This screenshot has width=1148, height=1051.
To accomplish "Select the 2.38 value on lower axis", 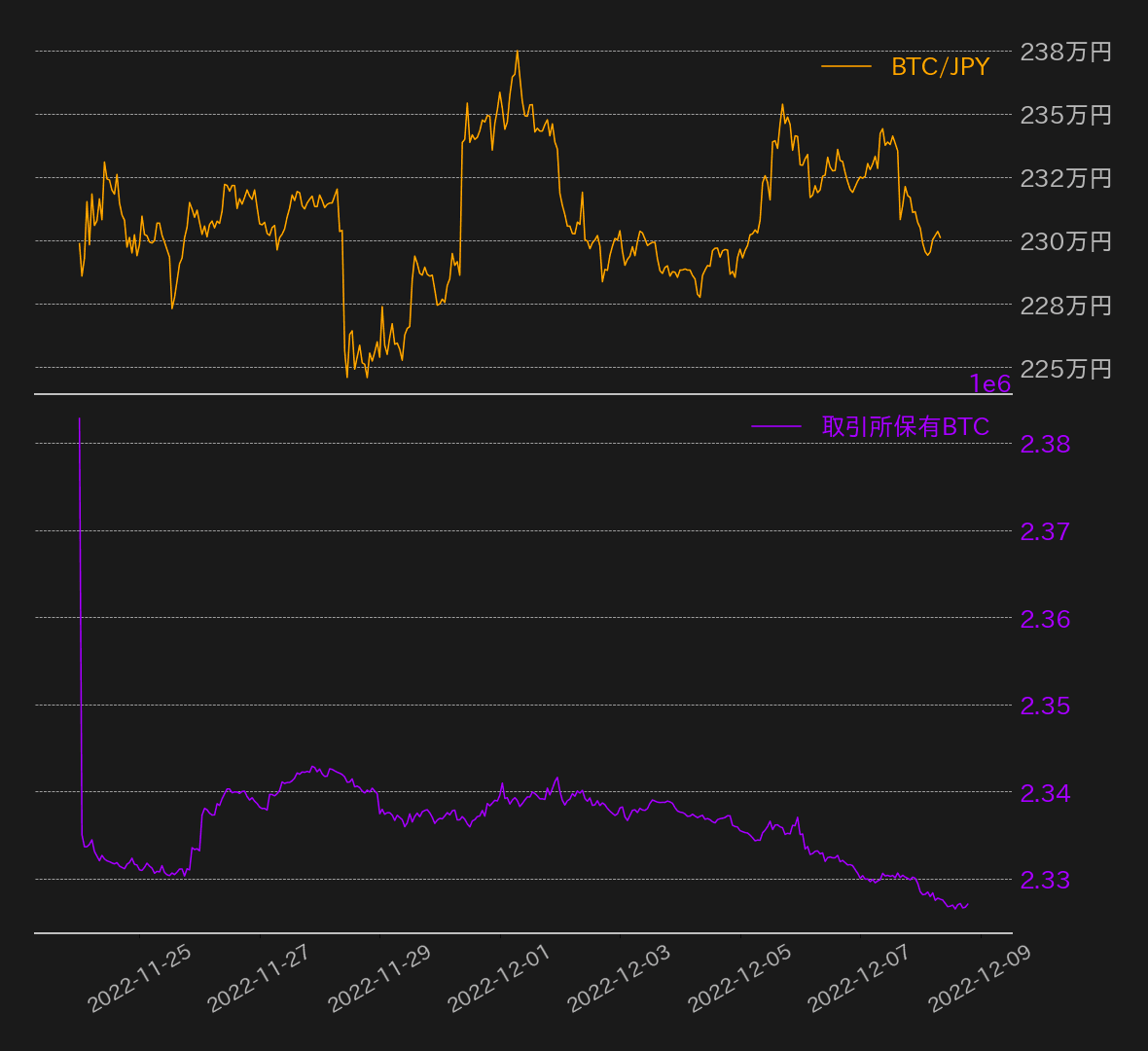I will point(1045,444).
